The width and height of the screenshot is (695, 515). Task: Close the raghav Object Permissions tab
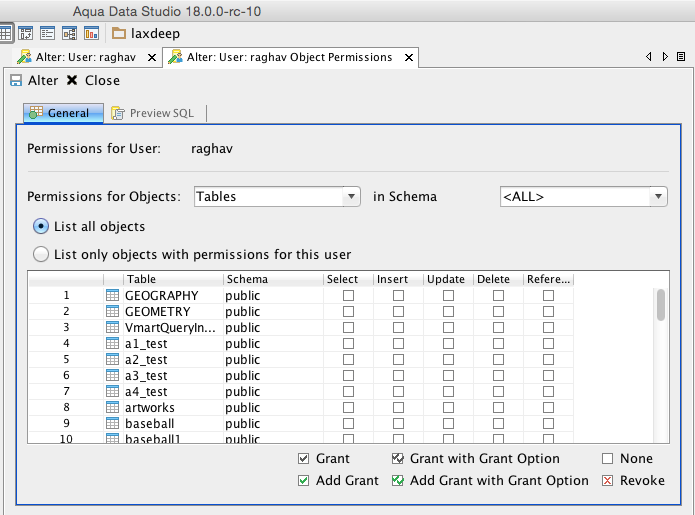tap(409, 58)
